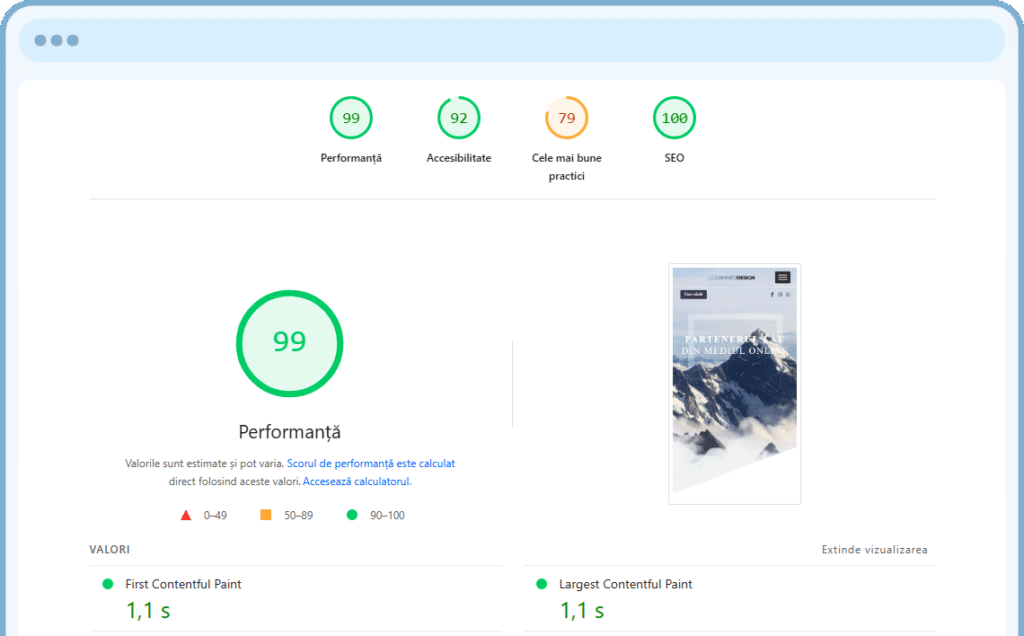Open the Performanță category label at top

tap(351, 158)
